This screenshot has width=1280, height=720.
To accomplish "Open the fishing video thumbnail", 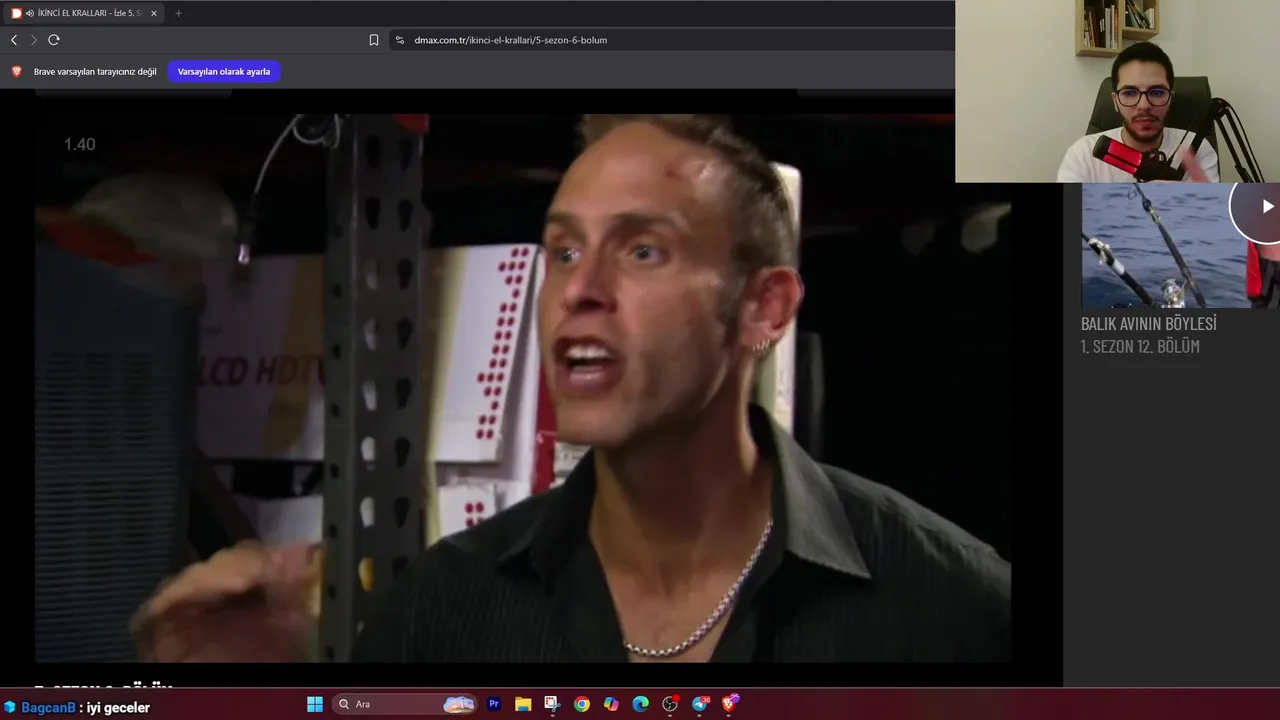I will [x=1180, y=245].
